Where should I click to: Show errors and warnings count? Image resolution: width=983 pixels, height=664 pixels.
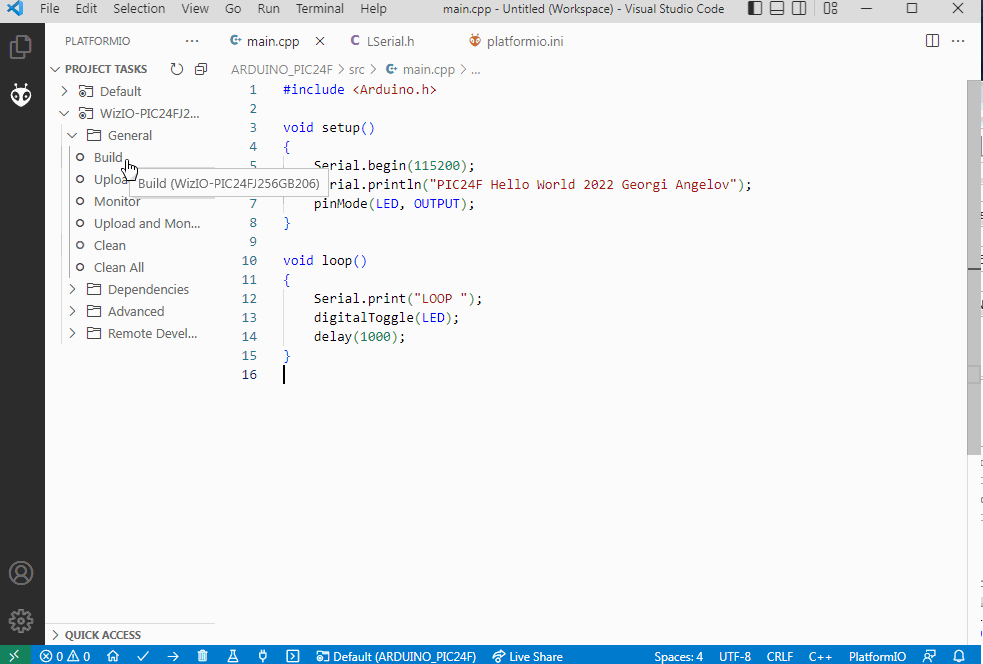point(65,656)
